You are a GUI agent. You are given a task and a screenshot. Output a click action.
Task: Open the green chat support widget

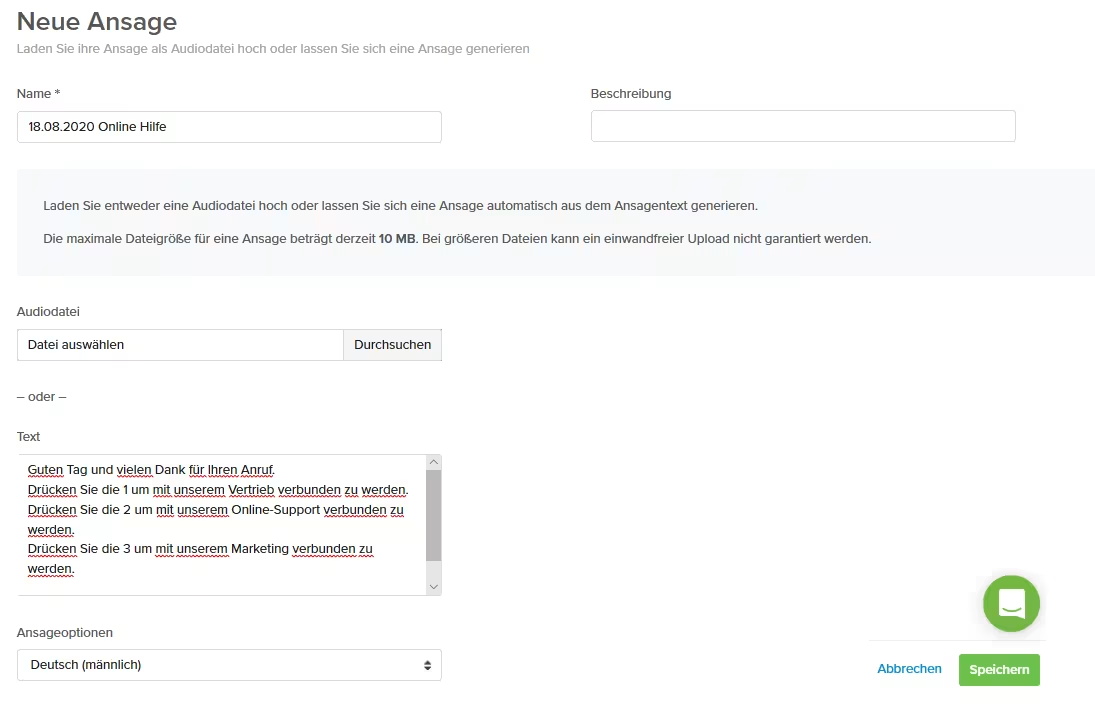(x=1011, y=603)
